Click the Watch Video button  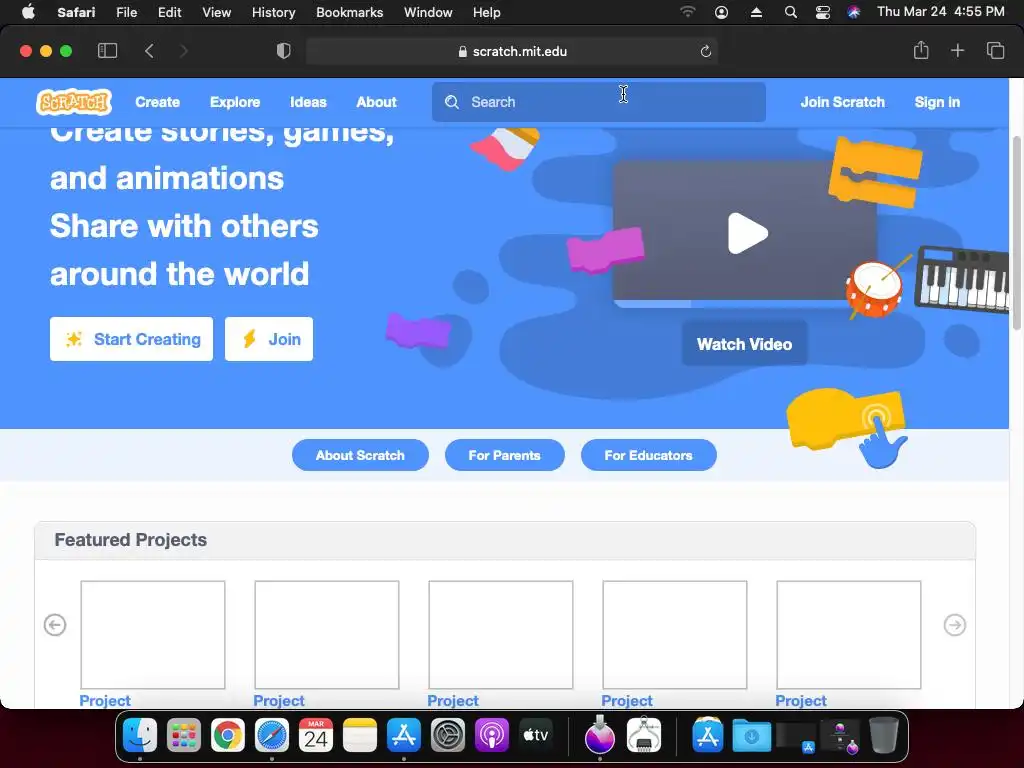744,344
